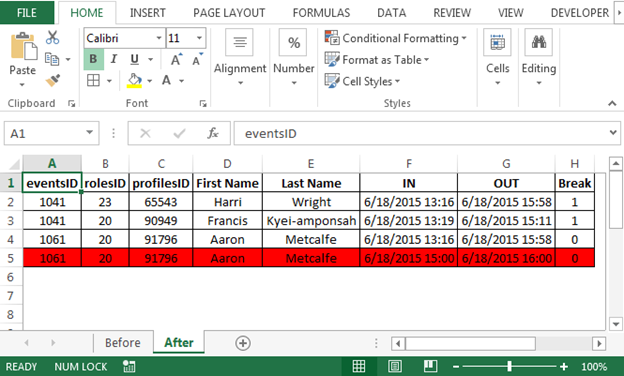Open the Name Box dropdown arrow
624x376 pixels.
coord(90,133)
